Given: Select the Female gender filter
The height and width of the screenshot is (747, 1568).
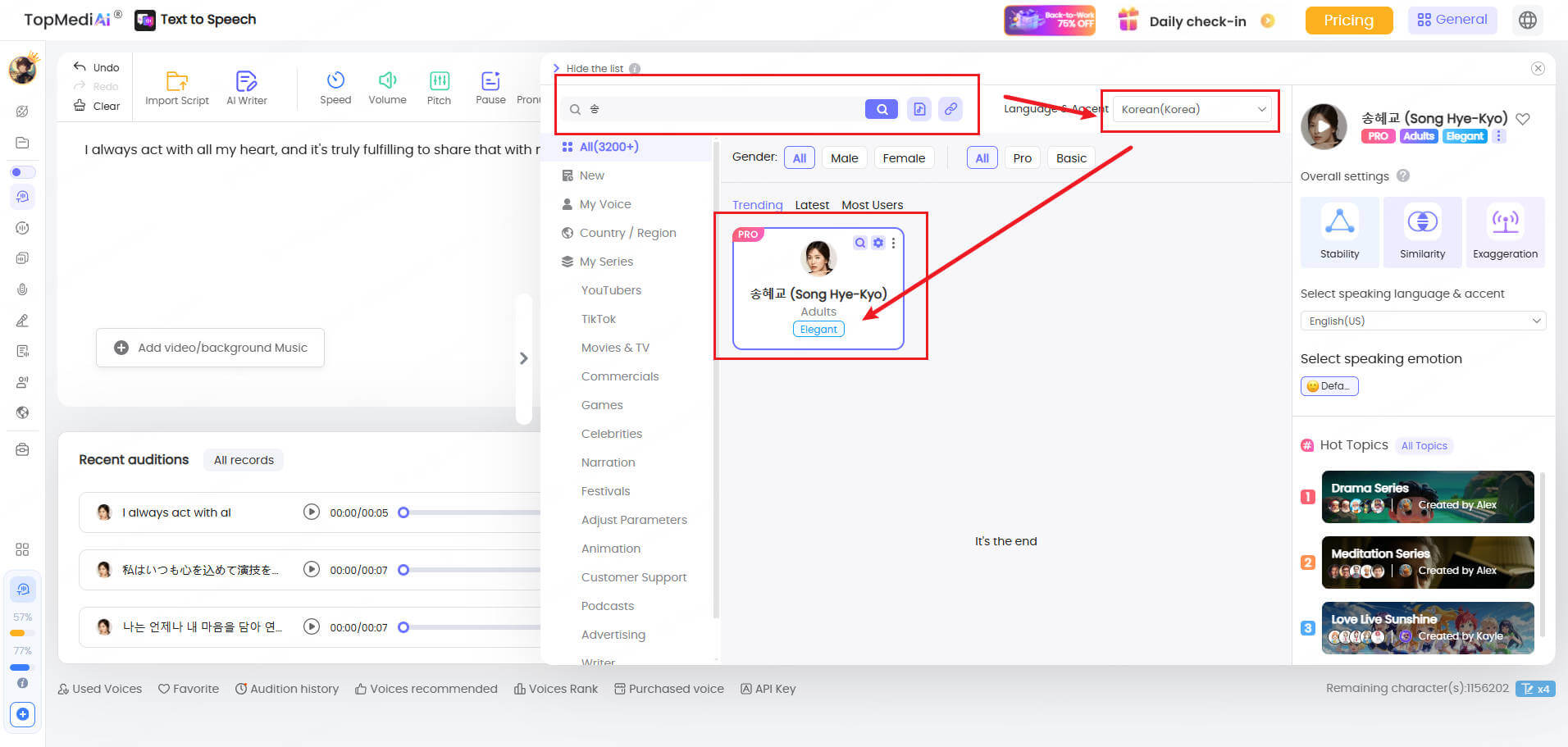Looking at the screenshot, I should (904, 157).
